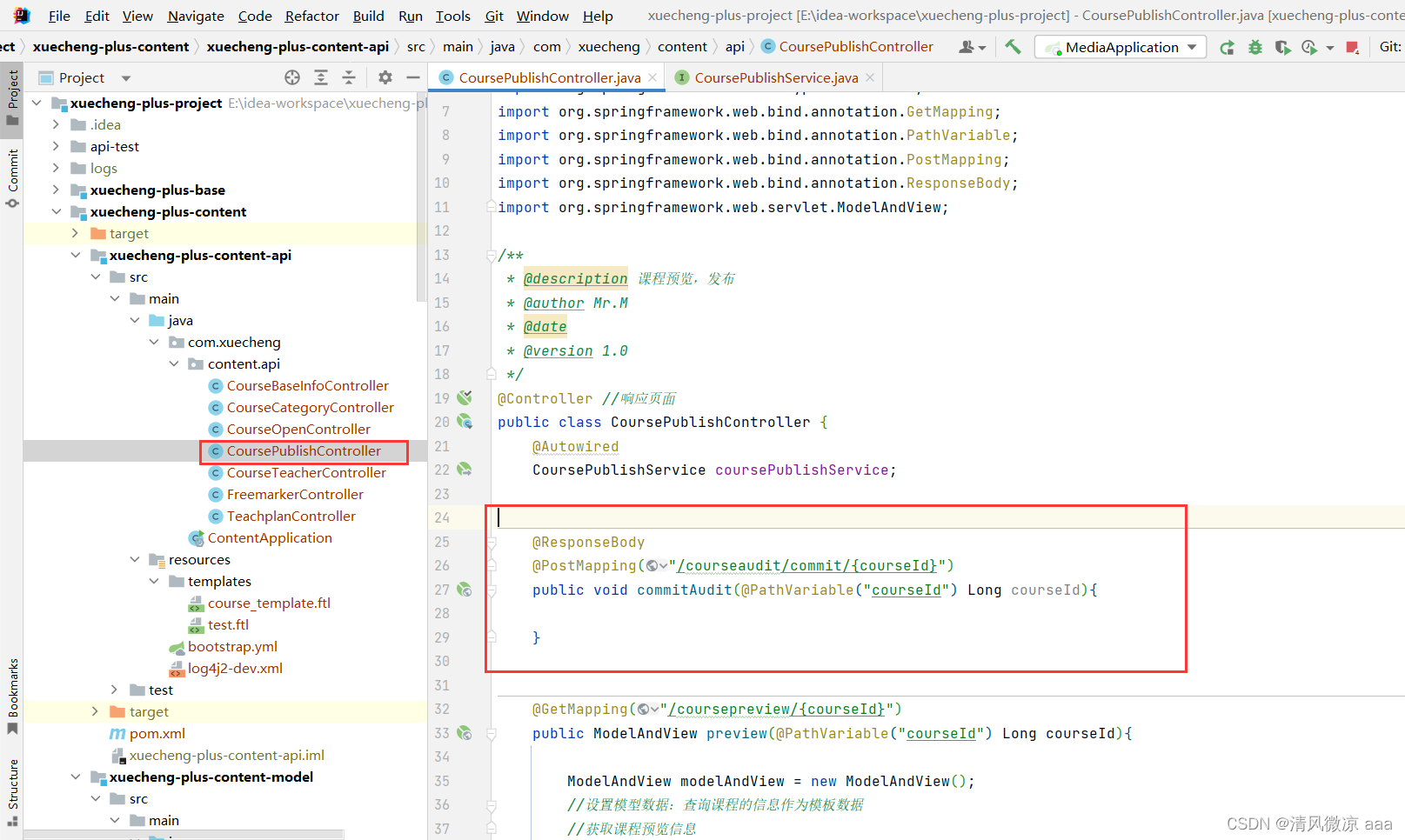Screen dimensions: 1405x840
Task: Collapse the templates folder
Action: (x=154, y=581)
